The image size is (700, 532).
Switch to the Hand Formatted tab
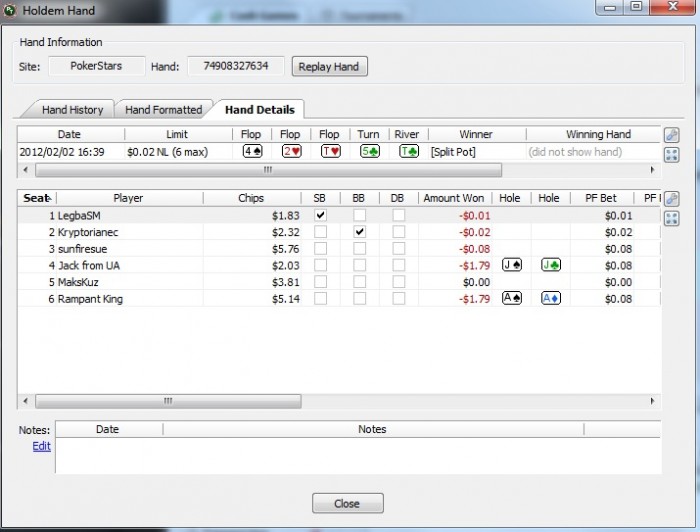[x=163, y=110]
